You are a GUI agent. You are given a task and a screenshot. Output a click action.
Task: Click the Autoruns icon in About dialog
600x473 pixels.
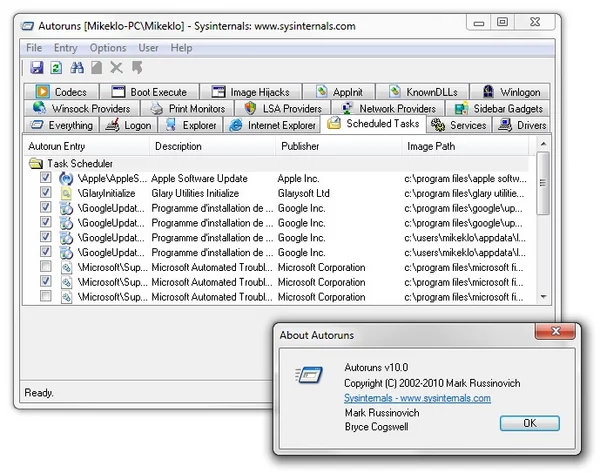[309, 375]
